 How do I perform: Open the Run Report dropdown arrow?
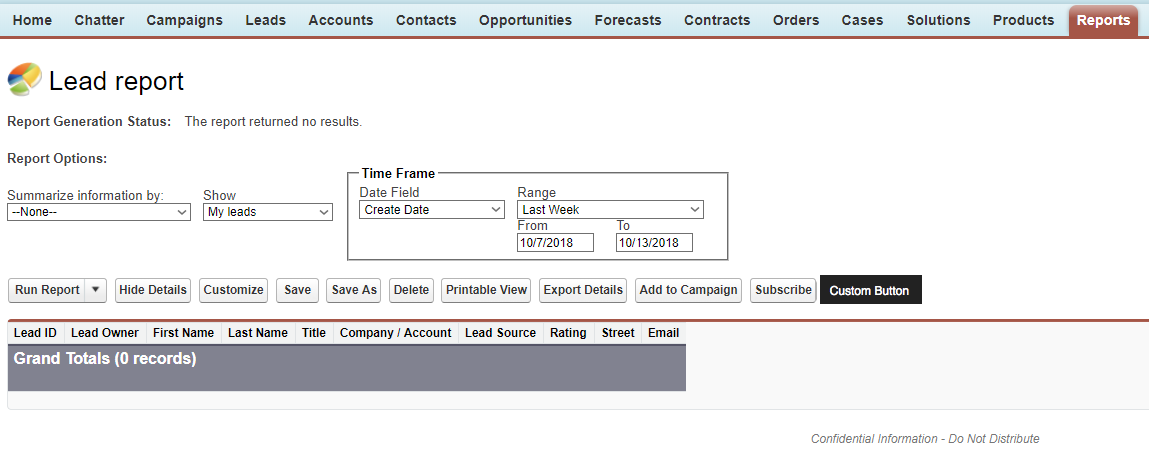pos(96,290)
